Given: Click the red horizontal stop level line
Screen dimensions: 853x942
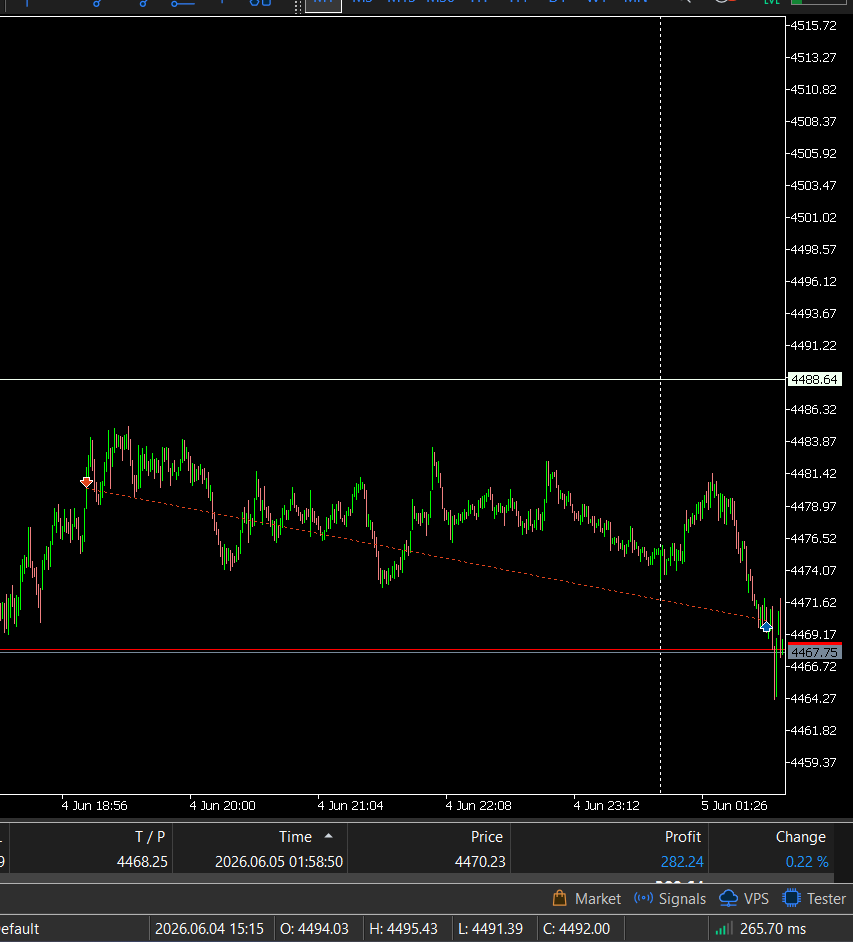Looking at the screenshot, I should pos(390,650).
